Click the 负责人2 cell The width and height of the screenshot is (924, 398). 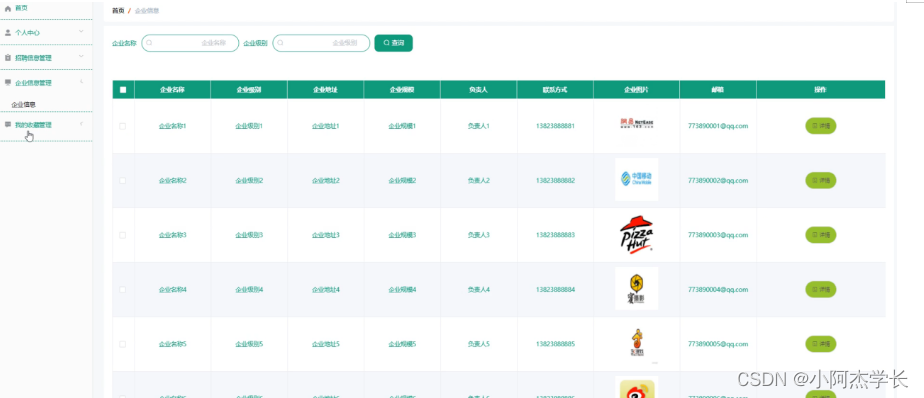(478, 180)
